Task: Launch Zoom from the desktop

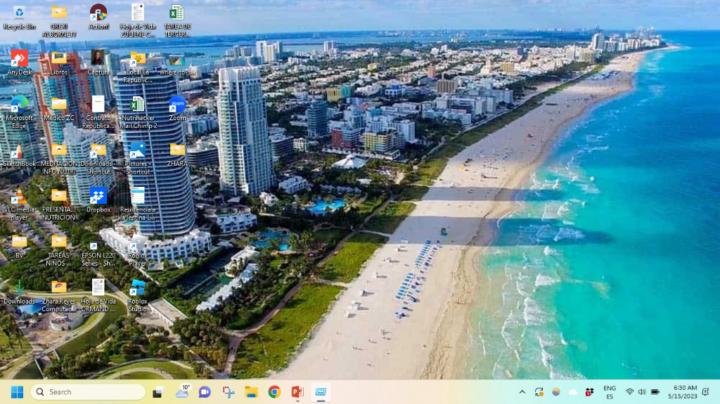Action: coord(177,104)
